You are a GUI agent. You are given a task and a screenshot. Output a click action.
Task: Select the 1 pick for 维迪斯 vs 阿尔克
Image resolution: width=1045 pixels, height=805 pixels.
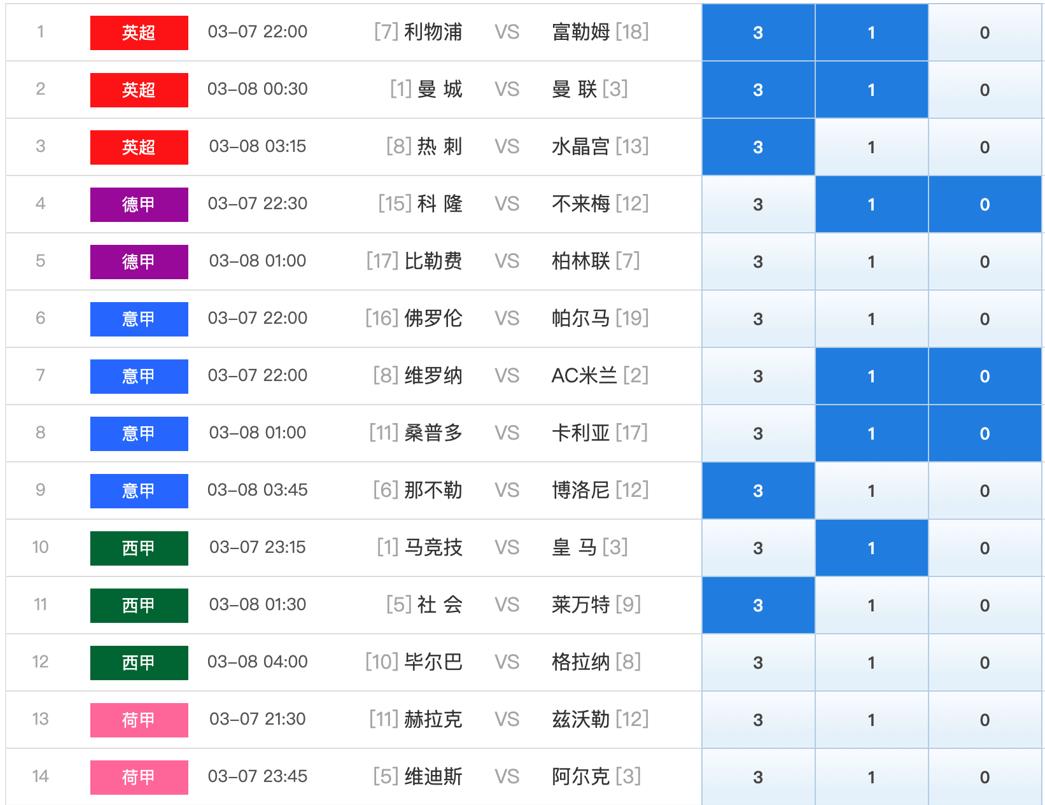click(x=871, y=777)
